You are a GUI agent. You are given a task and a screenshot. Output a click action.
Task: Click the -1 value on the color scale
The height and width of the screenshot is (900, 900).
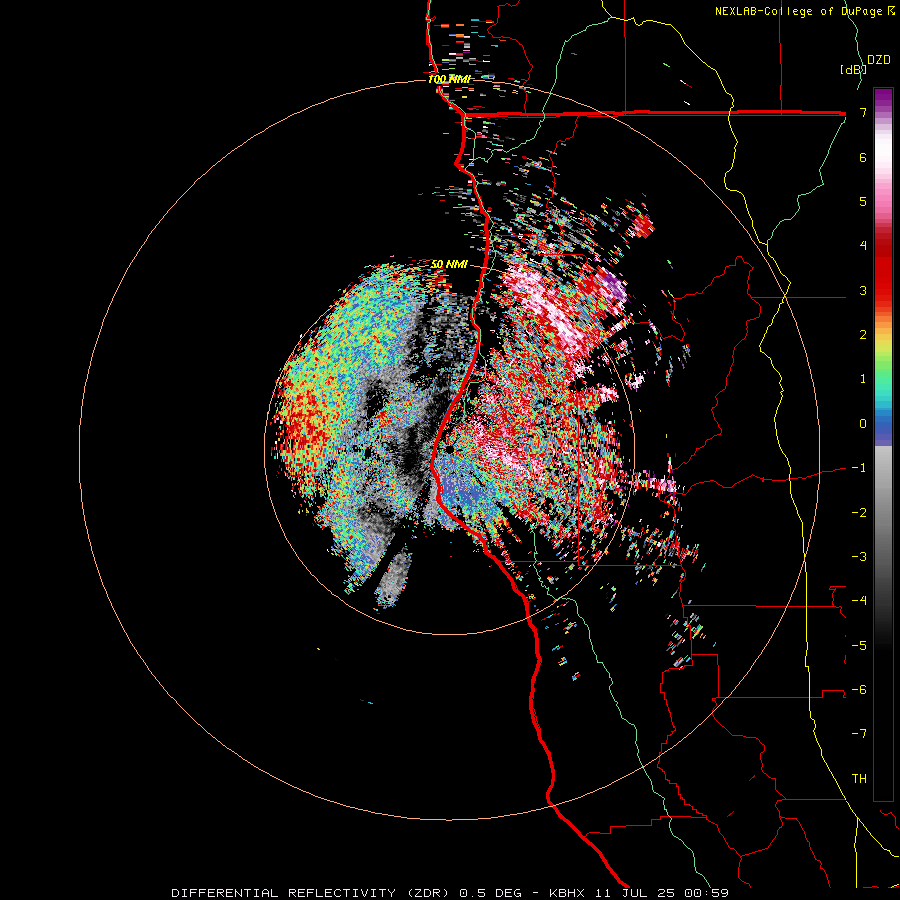[x=859, y=468]
